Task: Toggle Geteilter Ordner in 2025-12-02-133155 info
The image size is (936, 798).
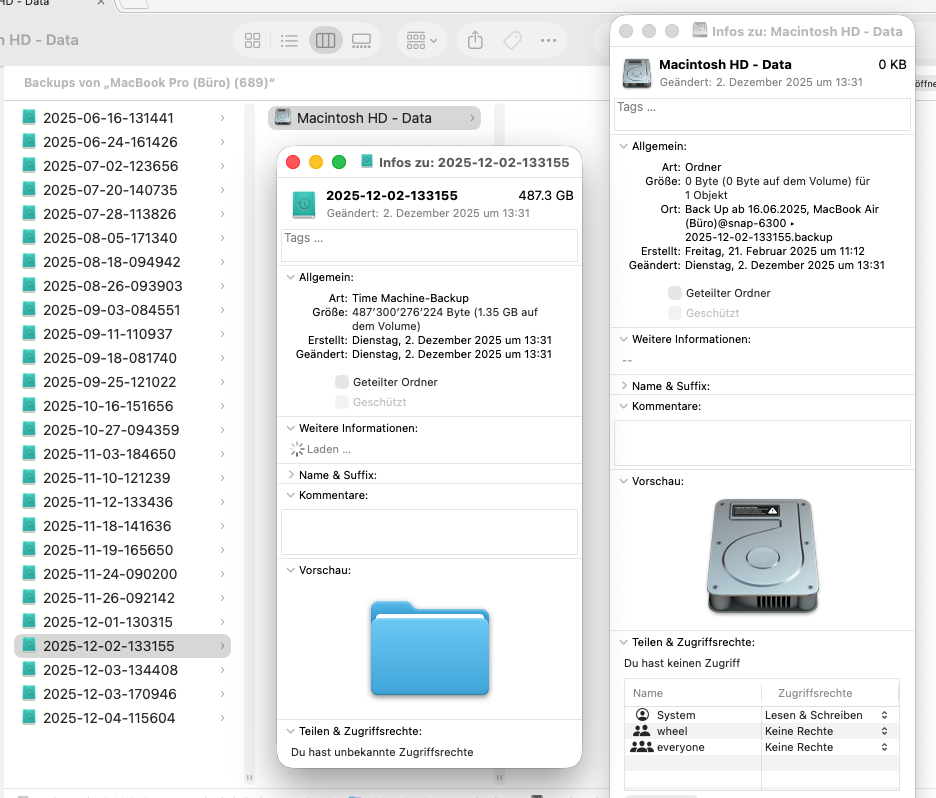Action: 342,382
